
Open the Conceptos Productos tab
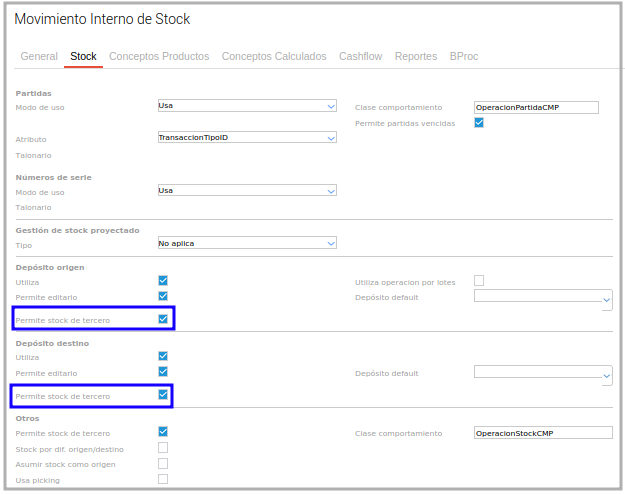(159, 57)
